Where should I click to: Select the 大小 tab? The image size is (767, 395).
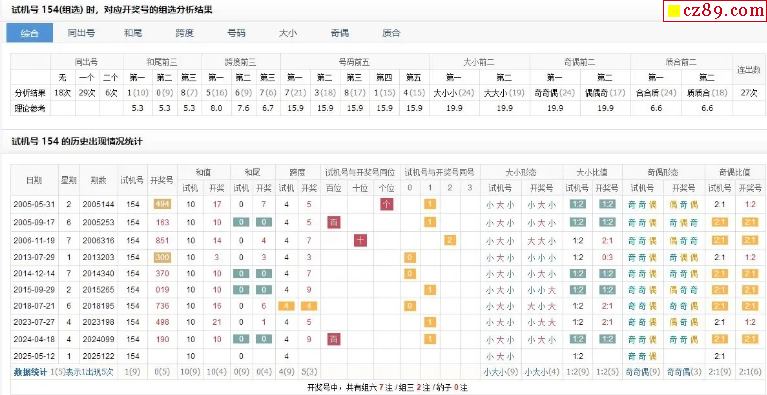pyautogui.click(x=288, y=33)
